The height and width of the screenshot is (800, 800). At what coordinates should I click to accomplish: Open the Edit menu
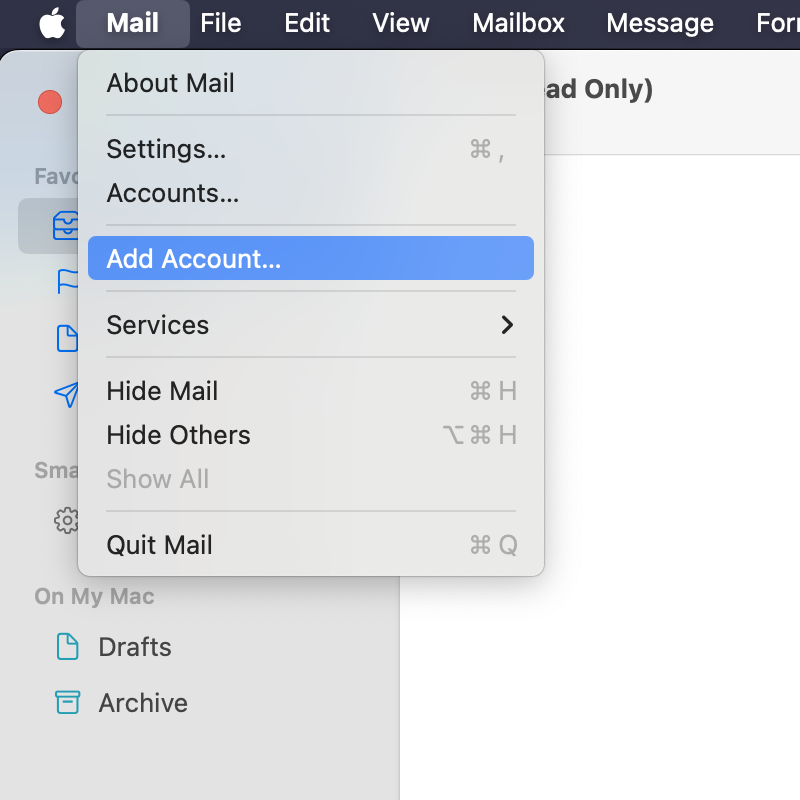[307, 23]
